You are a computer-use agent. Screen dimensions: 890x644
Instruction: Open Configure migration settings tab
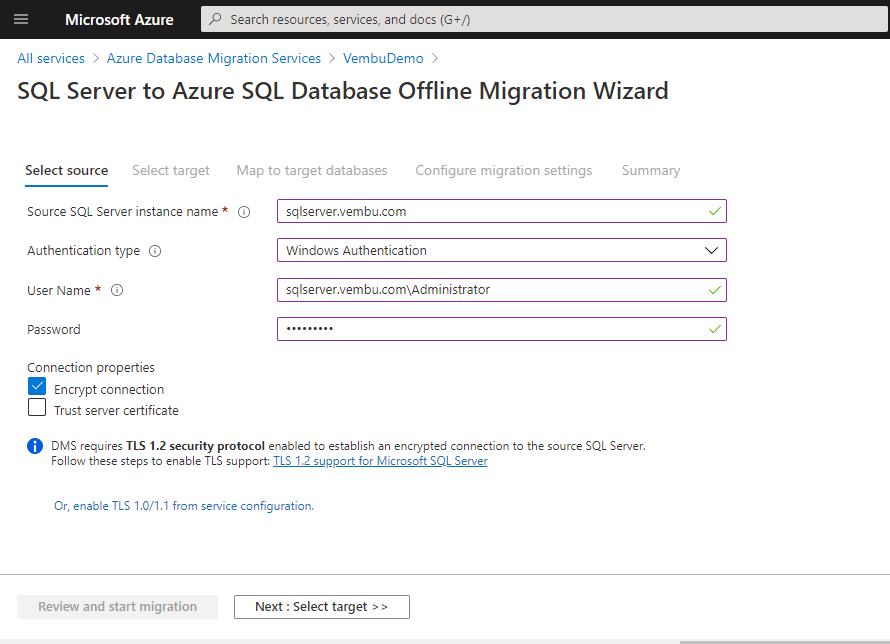click(503, 171)
